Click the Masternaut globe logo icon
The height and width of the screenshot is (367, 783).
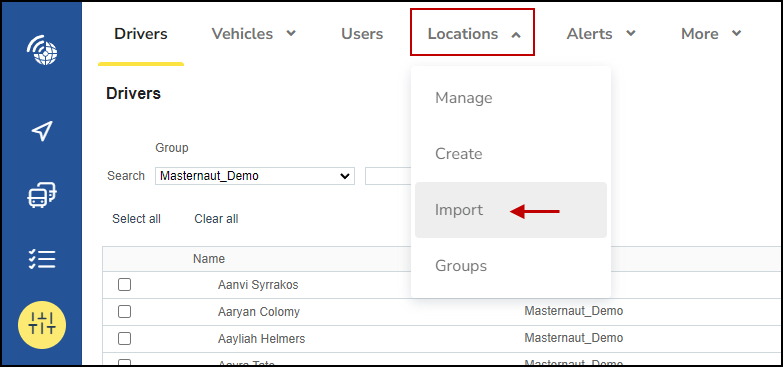42,50
